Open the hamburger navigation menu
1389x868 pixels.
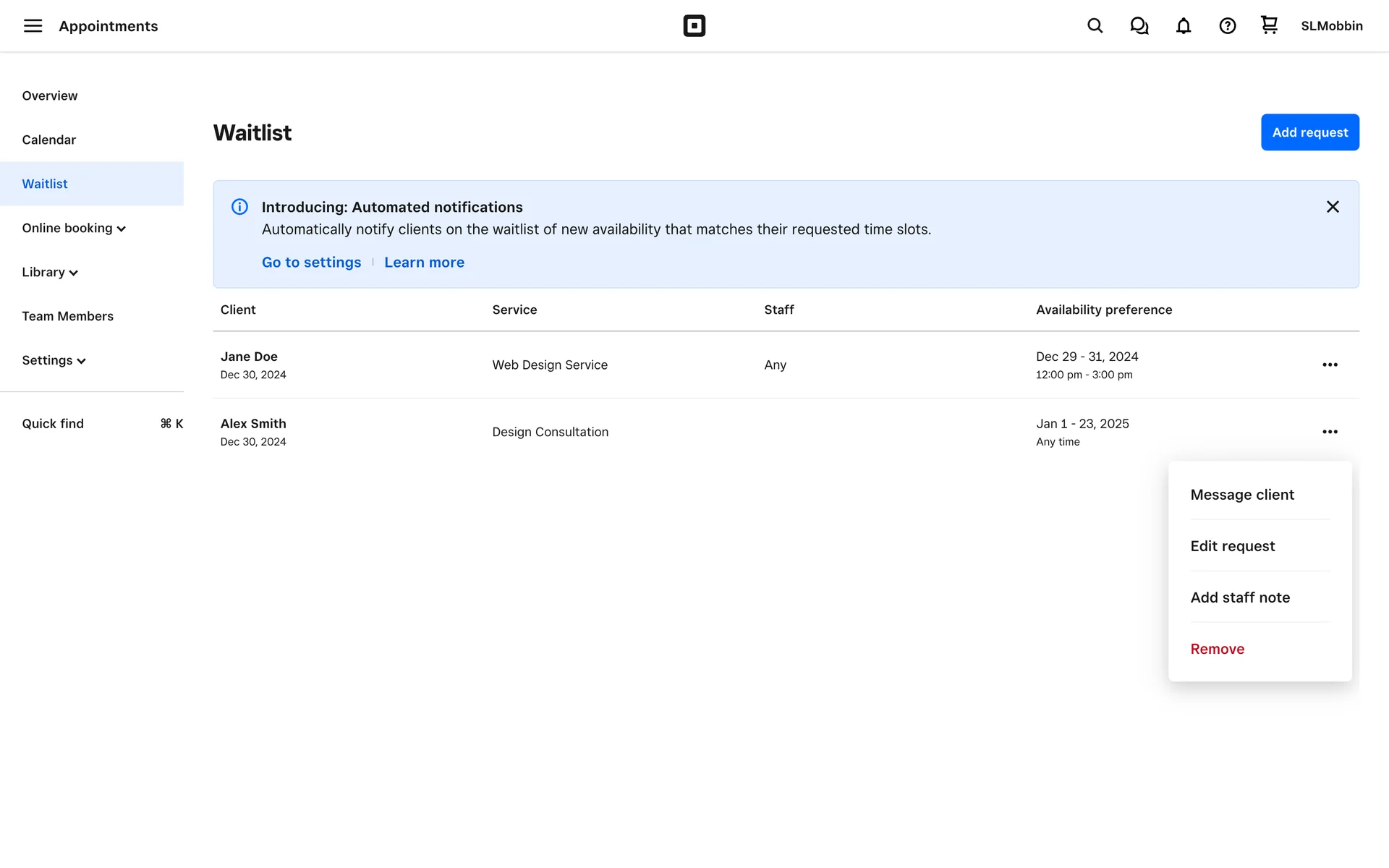pyautogui.click(x=33, y=26)
